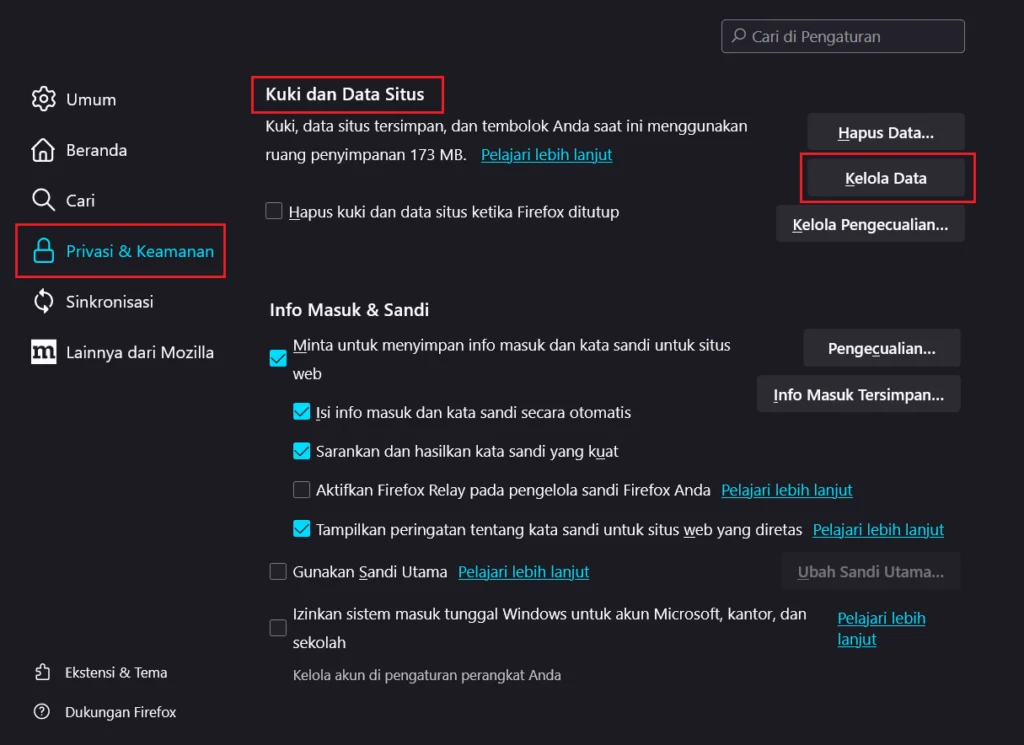Open Info Masuk Tersimpan... button

[x=858, y=394]
